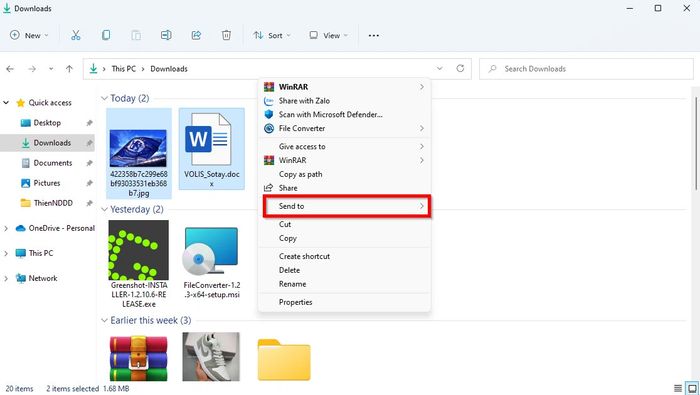Open the See more ellipsis menu

point(374,35)
